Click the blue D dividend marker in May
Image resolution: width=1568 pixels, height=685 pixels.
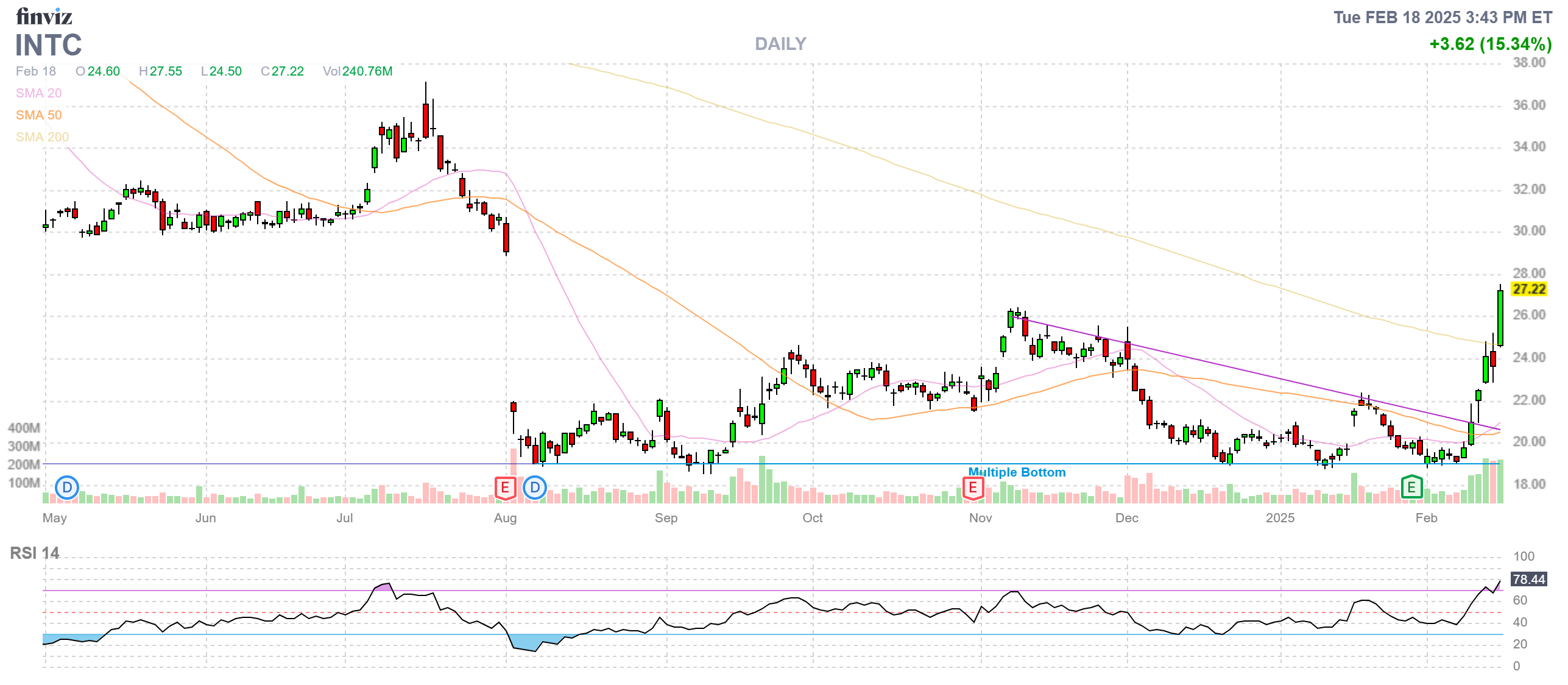click(x=67, y=488)
